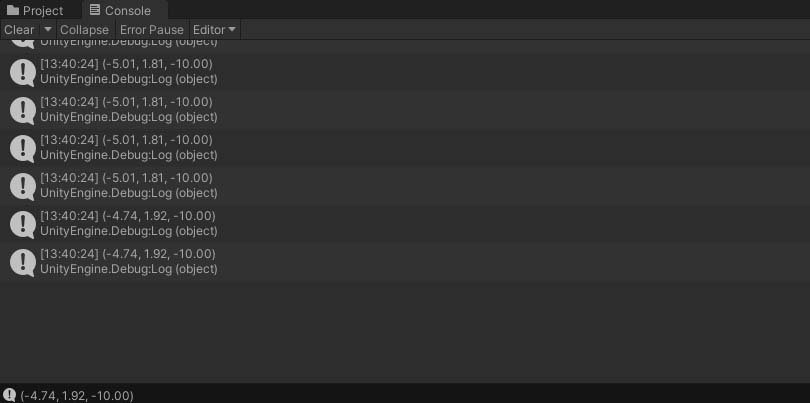Click the info icon of first -4.74 log
This screenshot has width=810, height=403.
[22, 223]
